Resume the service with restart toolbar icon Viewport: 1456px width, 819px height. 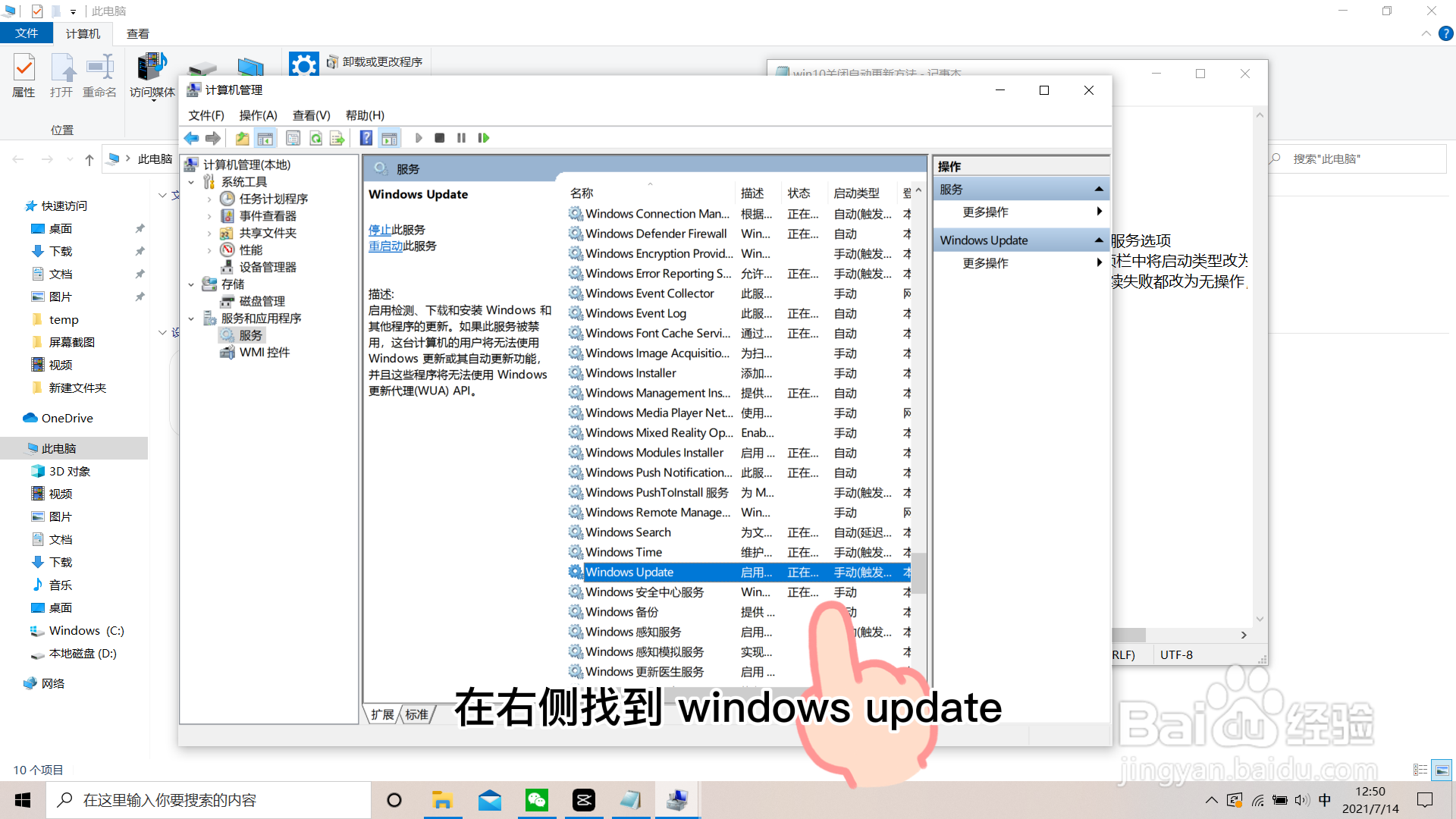(x=484, y=137)
